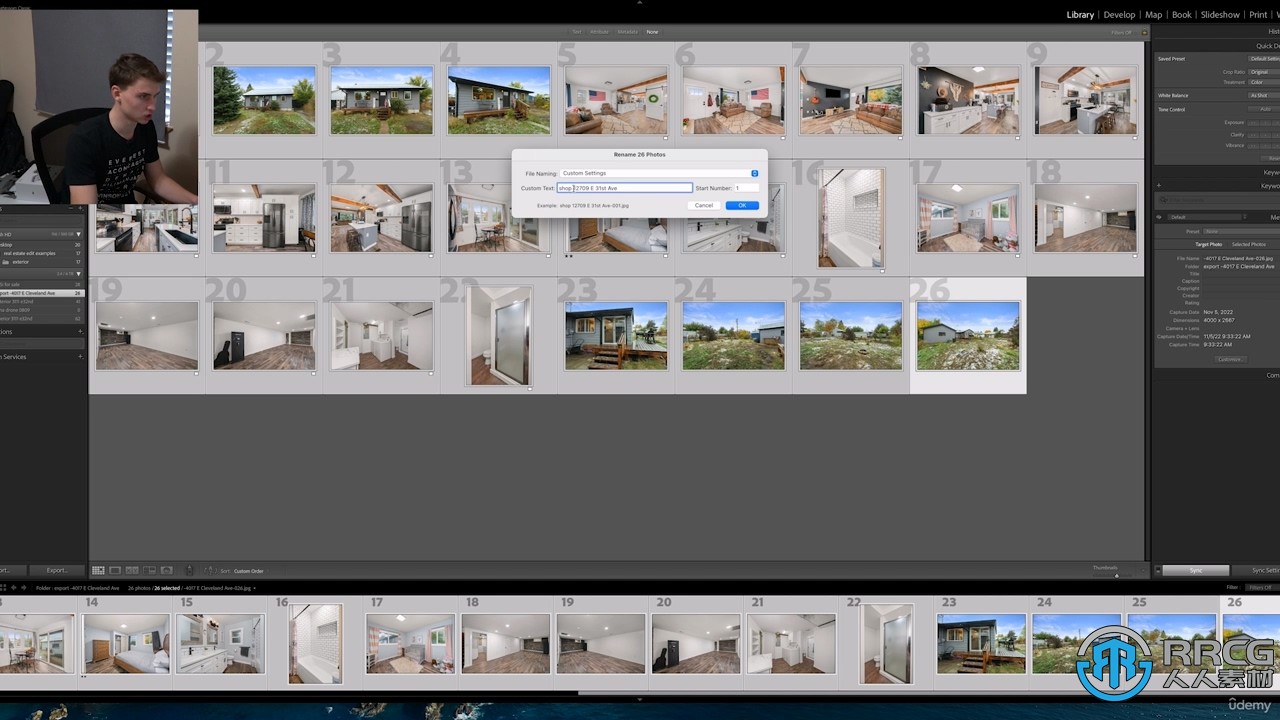Screen dimensions: 1280x720
Task: Collapse second volume disclosure triangle
Action: click(79, 273)
